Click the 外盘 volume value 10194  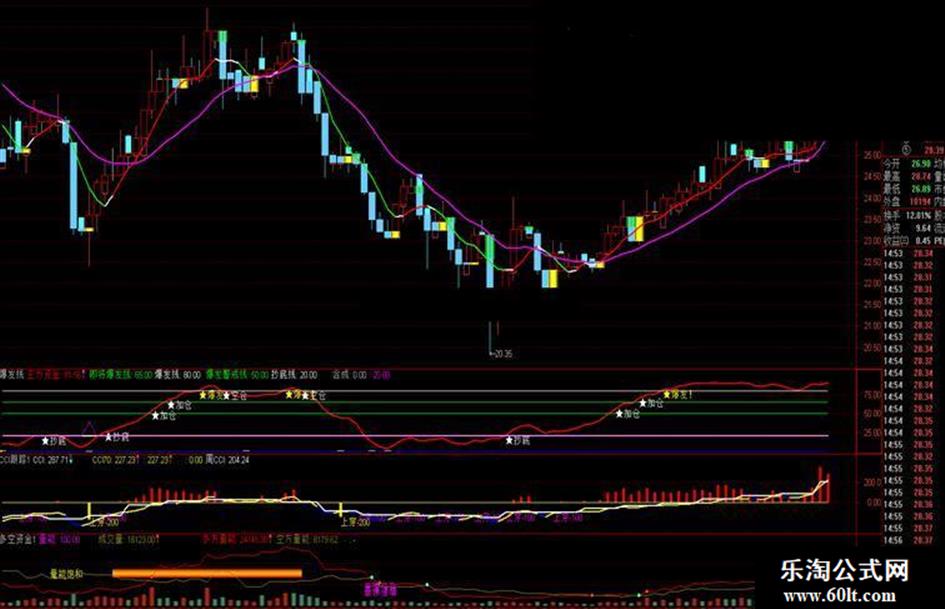[x=919, y=202]
